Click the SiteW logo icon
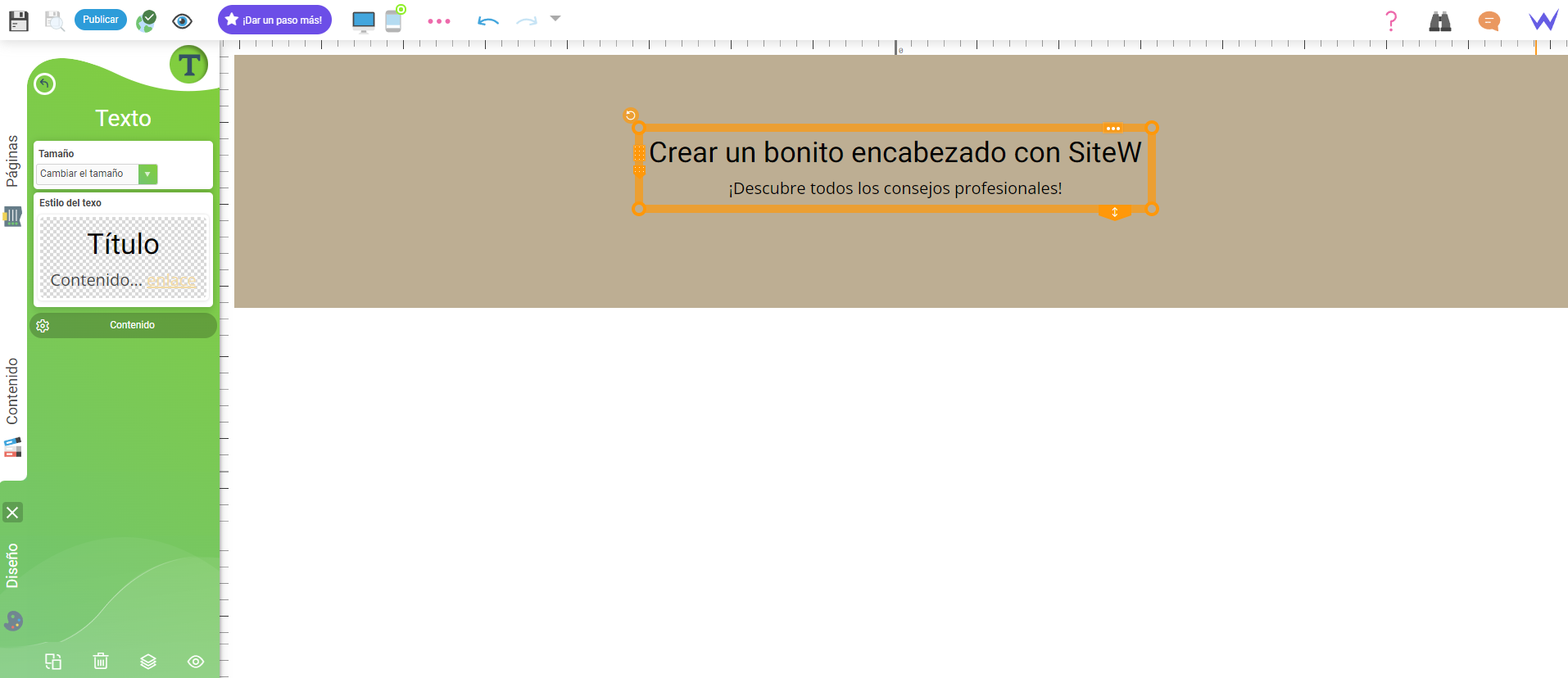Viewport: 1568px width, 678px height. [1543, 20]
